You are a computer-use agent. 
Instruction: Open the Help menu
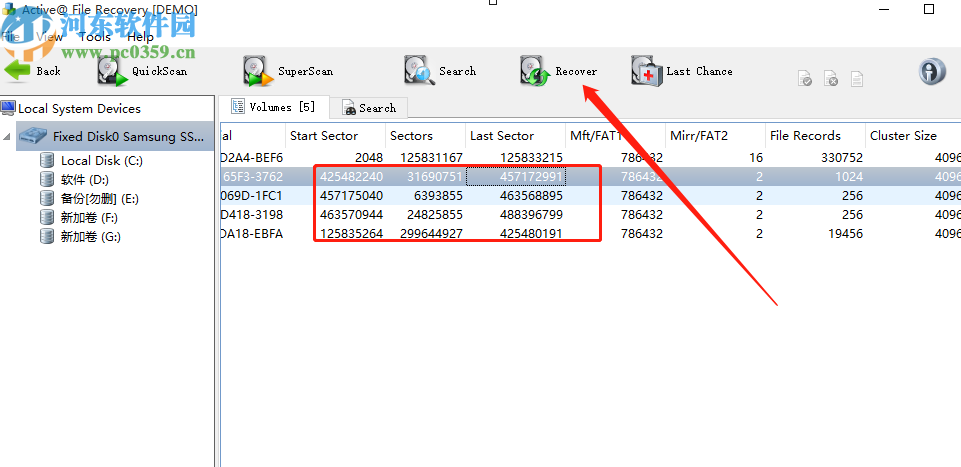(x=140, y=37)
